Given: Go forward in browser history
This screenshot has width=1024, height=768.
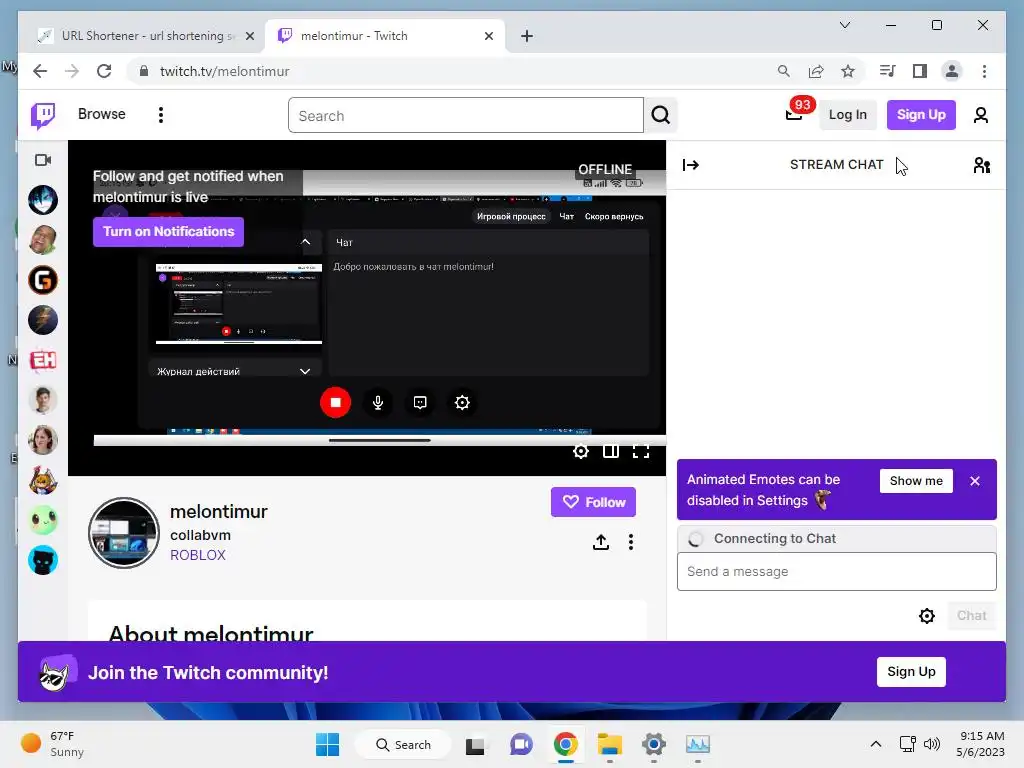Looking at the screenshot, I should [x=72, y=71].
